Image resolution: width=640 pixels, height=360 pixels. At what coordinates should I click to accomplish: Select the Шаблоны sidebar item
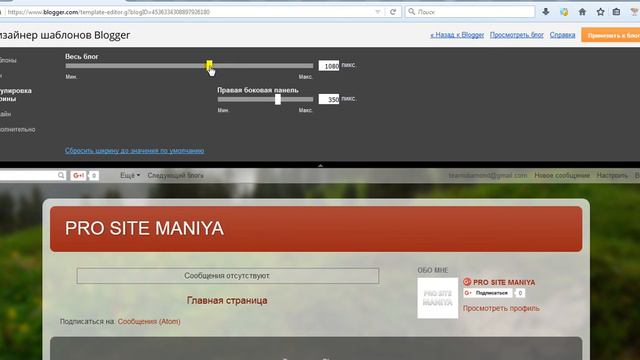click(x=8, y=60)
